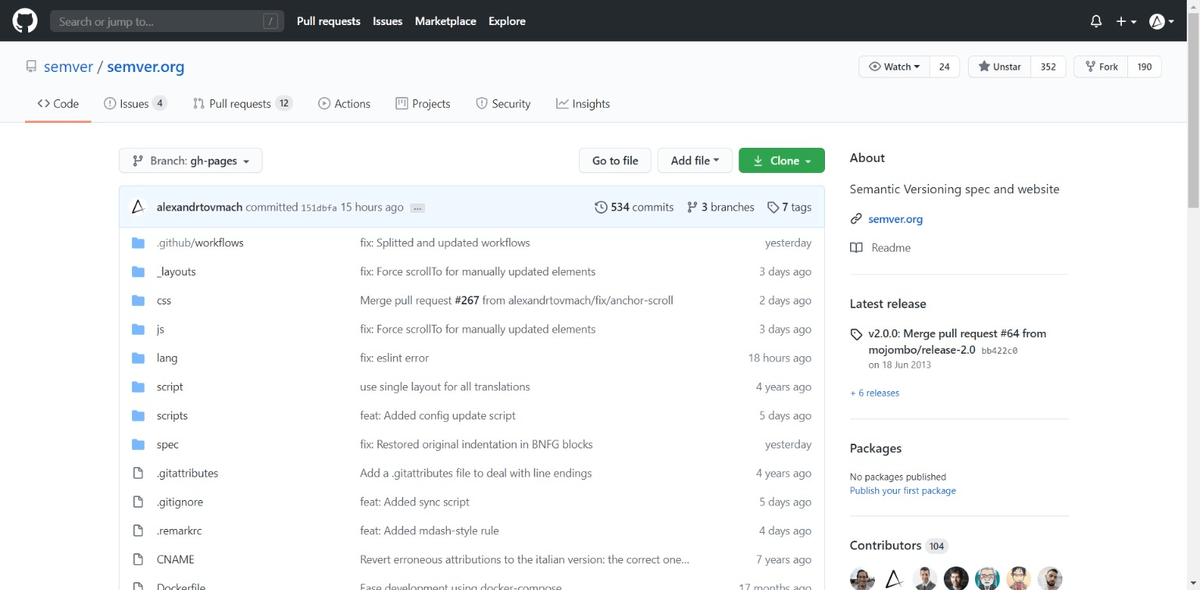View the 3 branches link
Viewport: 1200px width, 590px height.
pyautogui.click(x=721, y=207)
